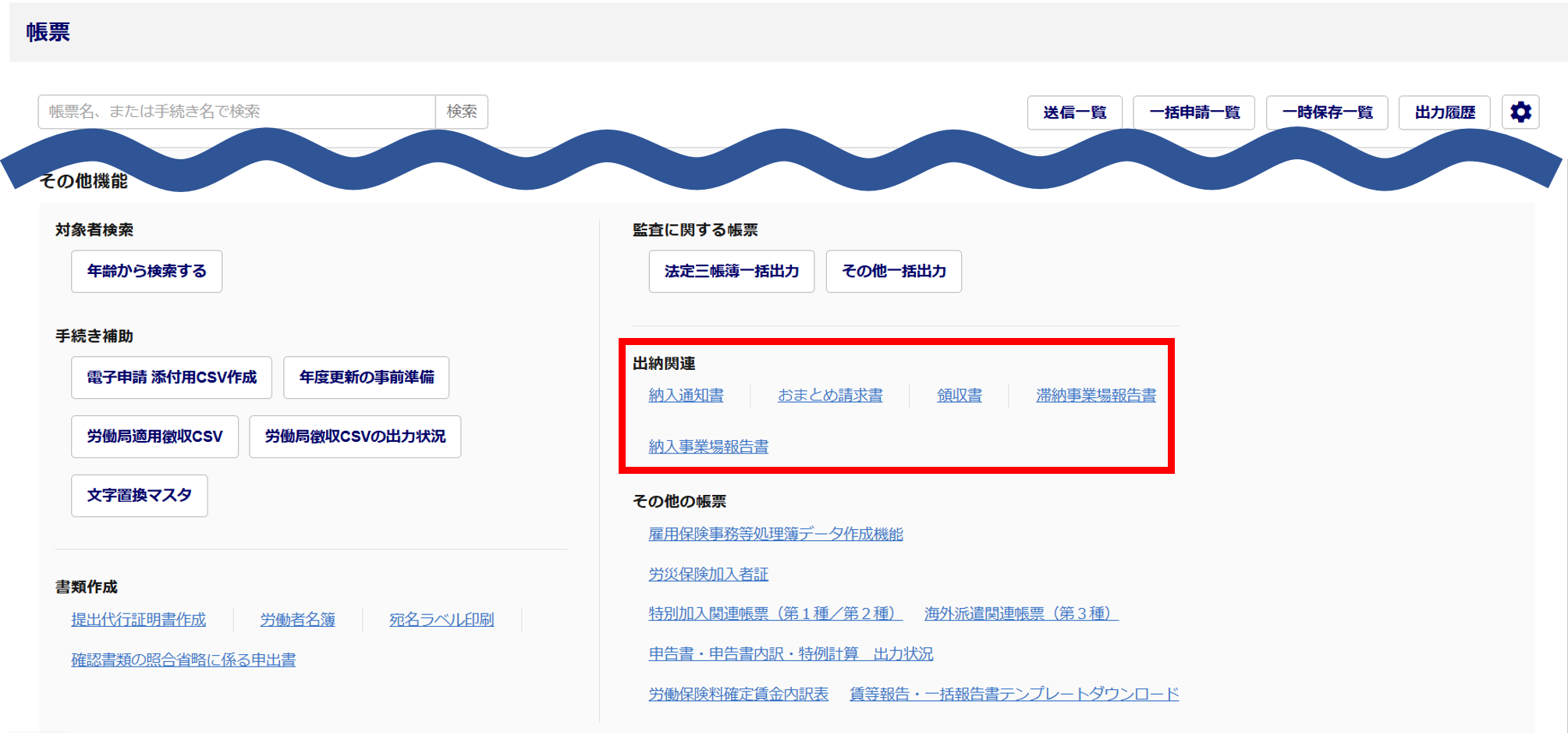Click 年度更新の事前準備 button

point(366,377)
